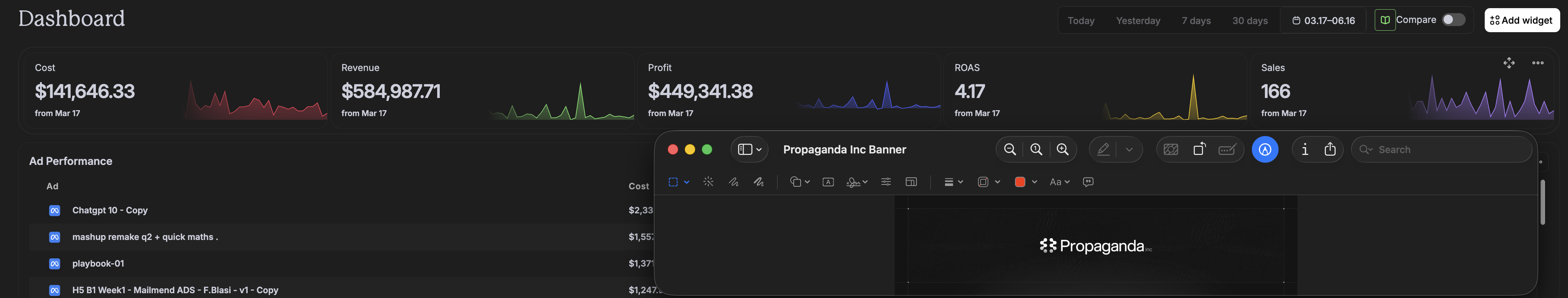Click the Profit value $449,341.38
Image resolution: width=1568 pixels, height=298 pixels.
coord(700,91)
